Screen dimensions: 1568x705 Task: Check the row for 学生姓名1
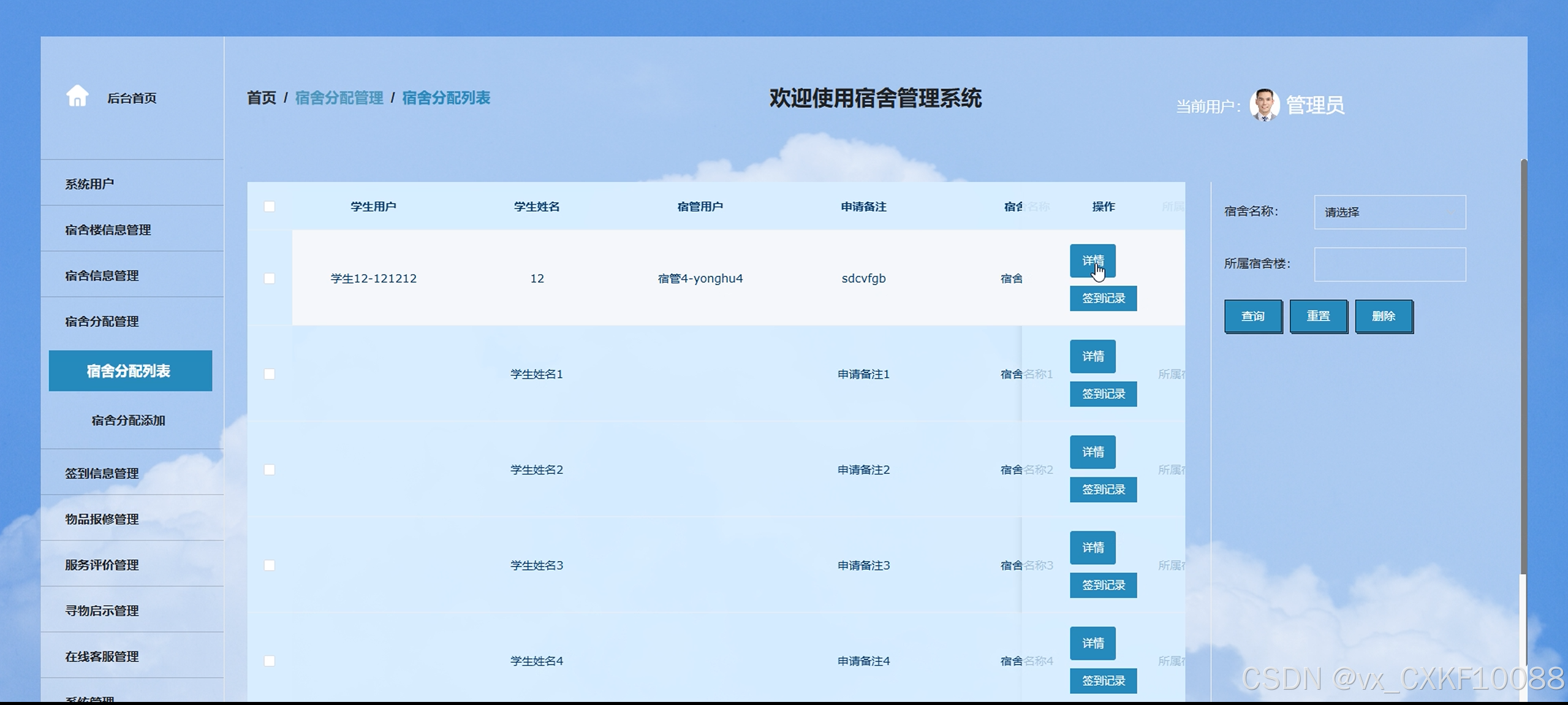tap(270, 374)
